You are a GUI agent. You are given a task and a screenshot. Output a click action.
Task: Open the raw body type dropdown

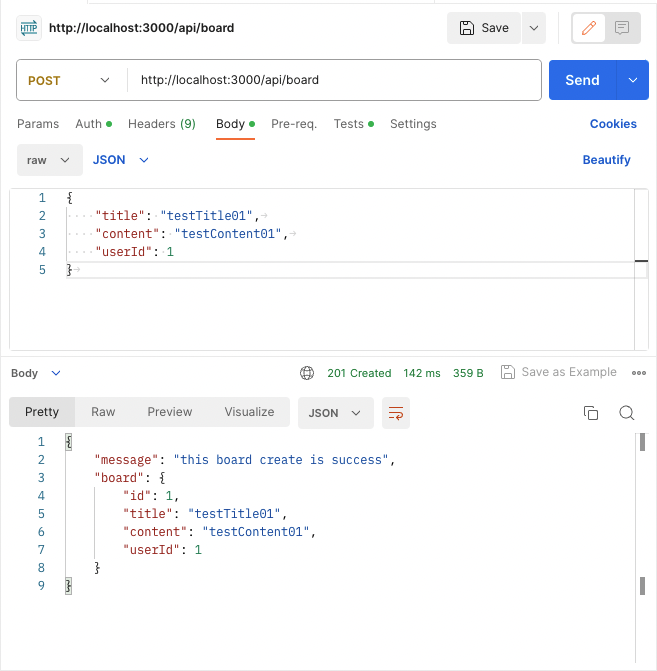50,160
